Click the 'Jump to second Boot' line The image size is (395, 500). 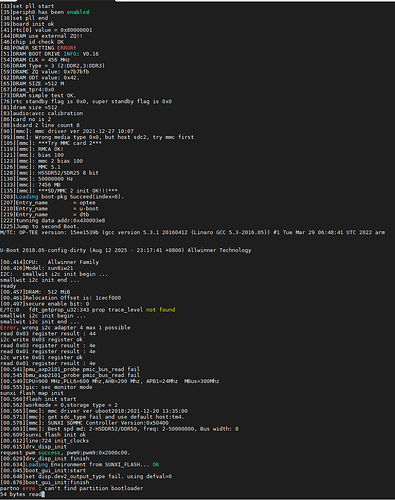click(x=40, y=226)
